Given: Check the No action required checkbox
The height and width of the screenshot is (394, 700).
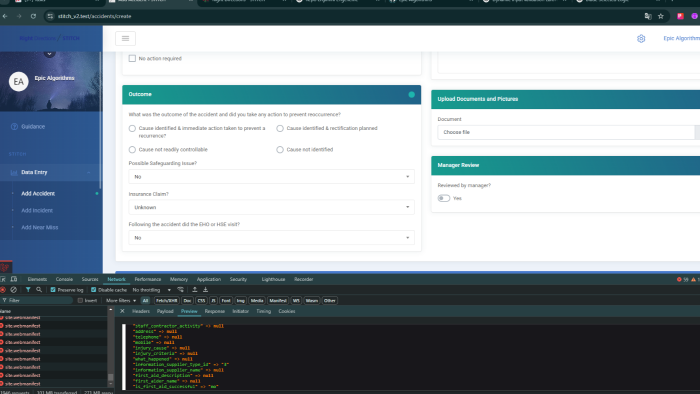Looking at the screenshot, I should pos(132,58).
